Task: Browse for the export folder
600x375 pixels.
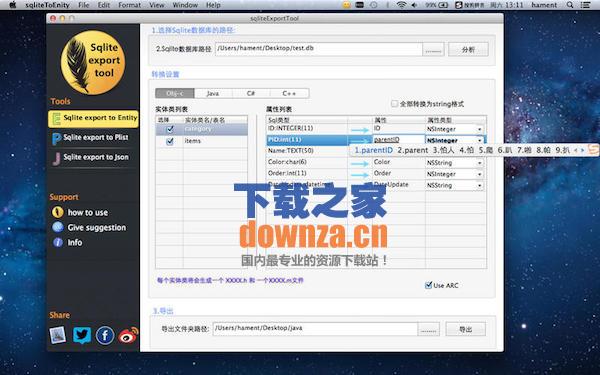Action: (x=428, y=329)
